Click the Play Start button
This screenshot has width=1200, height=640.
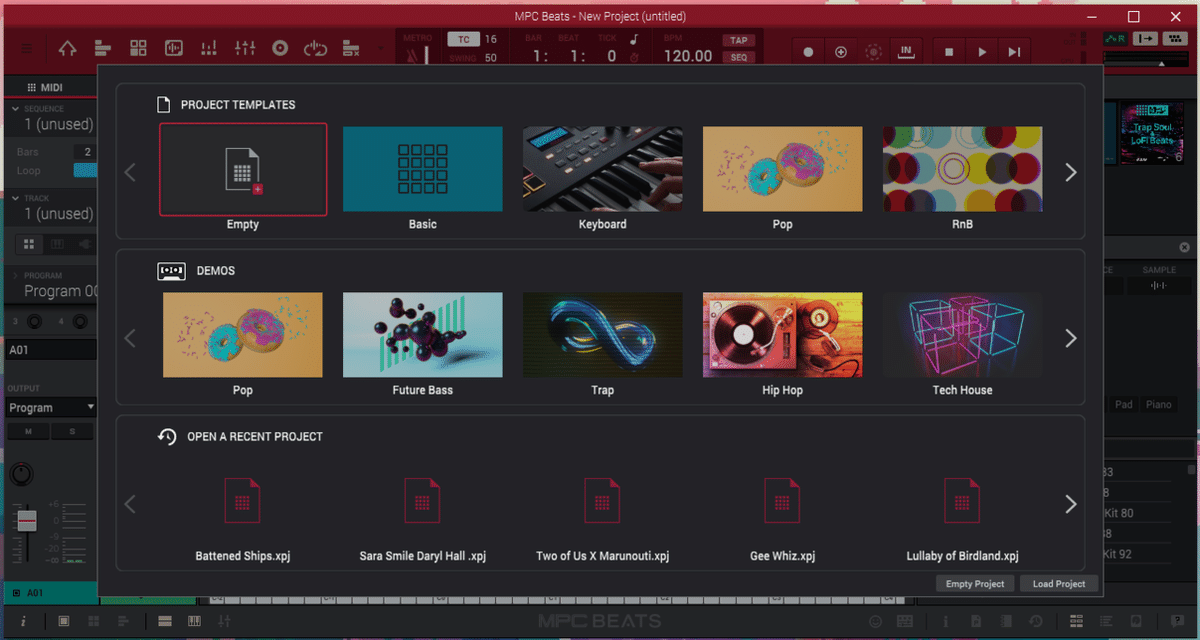coord(1014,52)
